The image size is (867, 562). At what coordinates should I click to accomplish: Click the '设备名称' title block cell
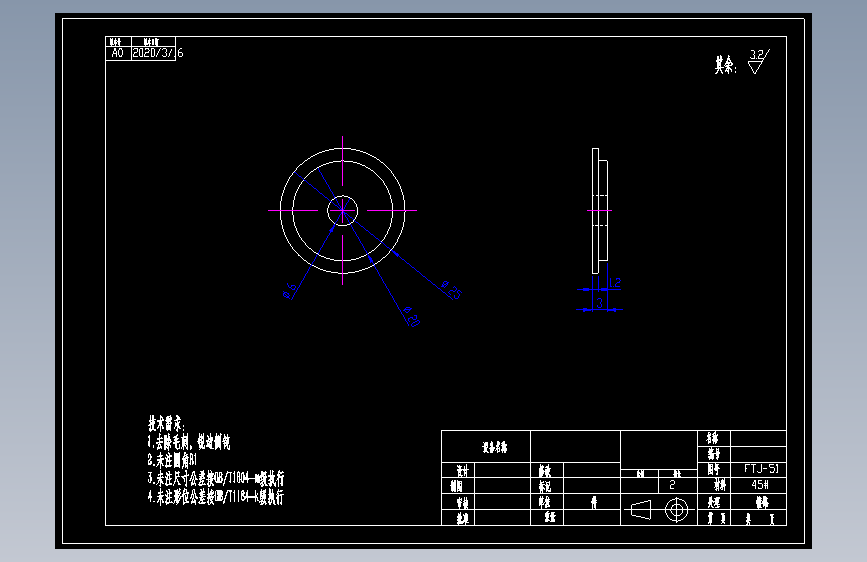pyautogui.click(x=486, y=447)
